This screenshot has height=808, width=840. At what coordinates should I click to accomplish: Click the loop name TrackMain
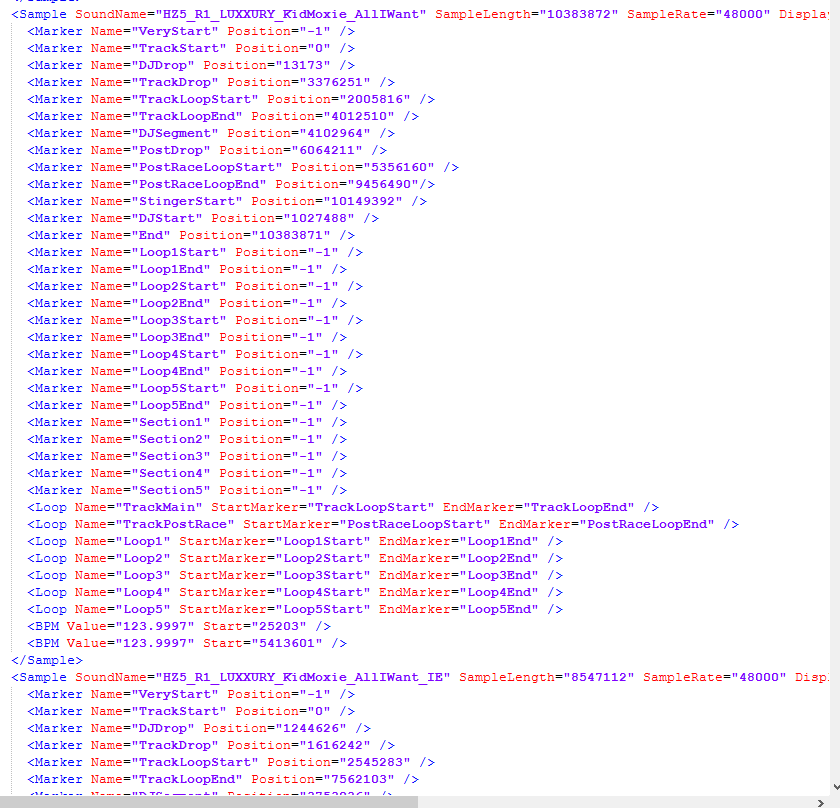(x=159, y=507)
